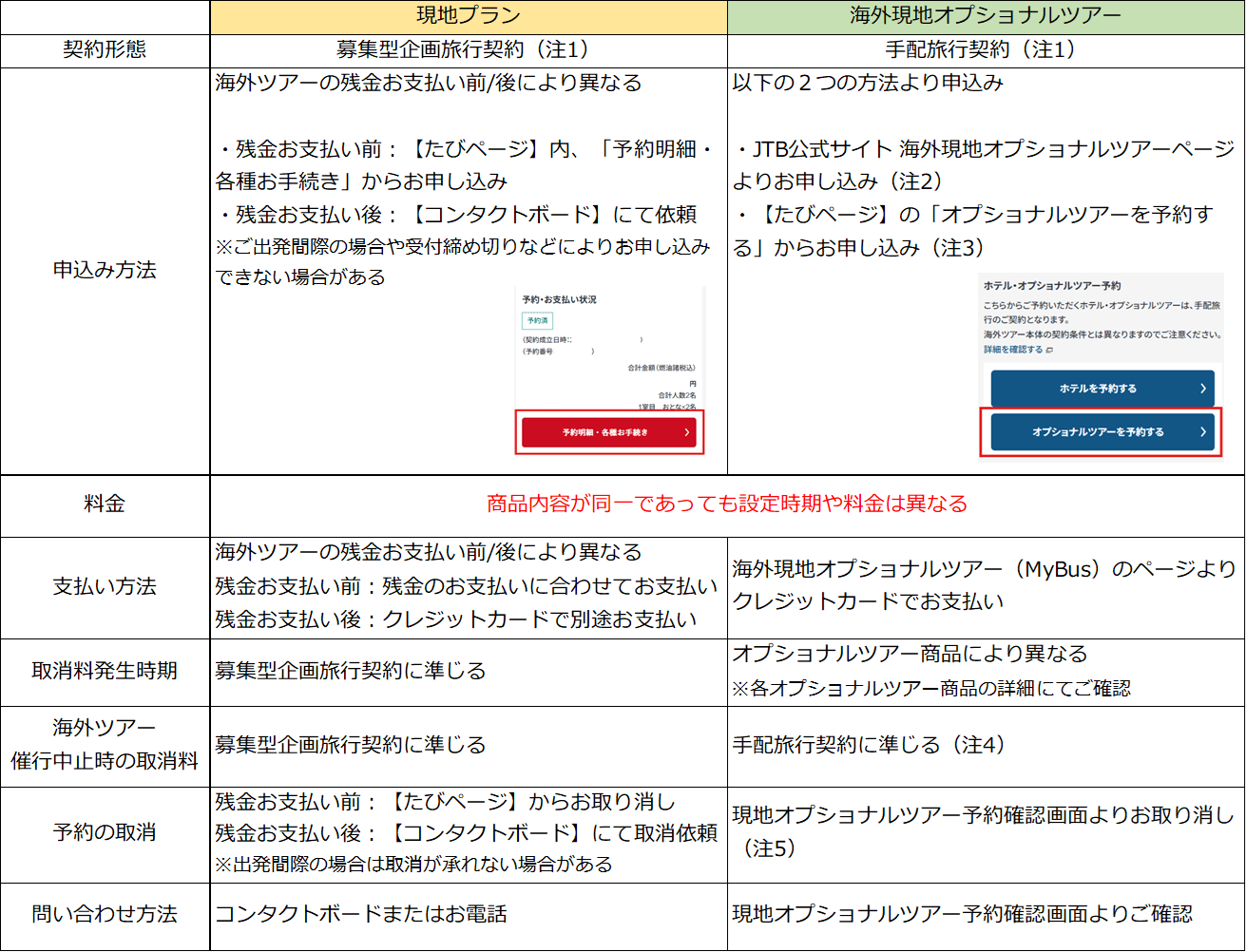Click the 取消料発生時期 row label
1246x952 pixels.
[105, 670]
